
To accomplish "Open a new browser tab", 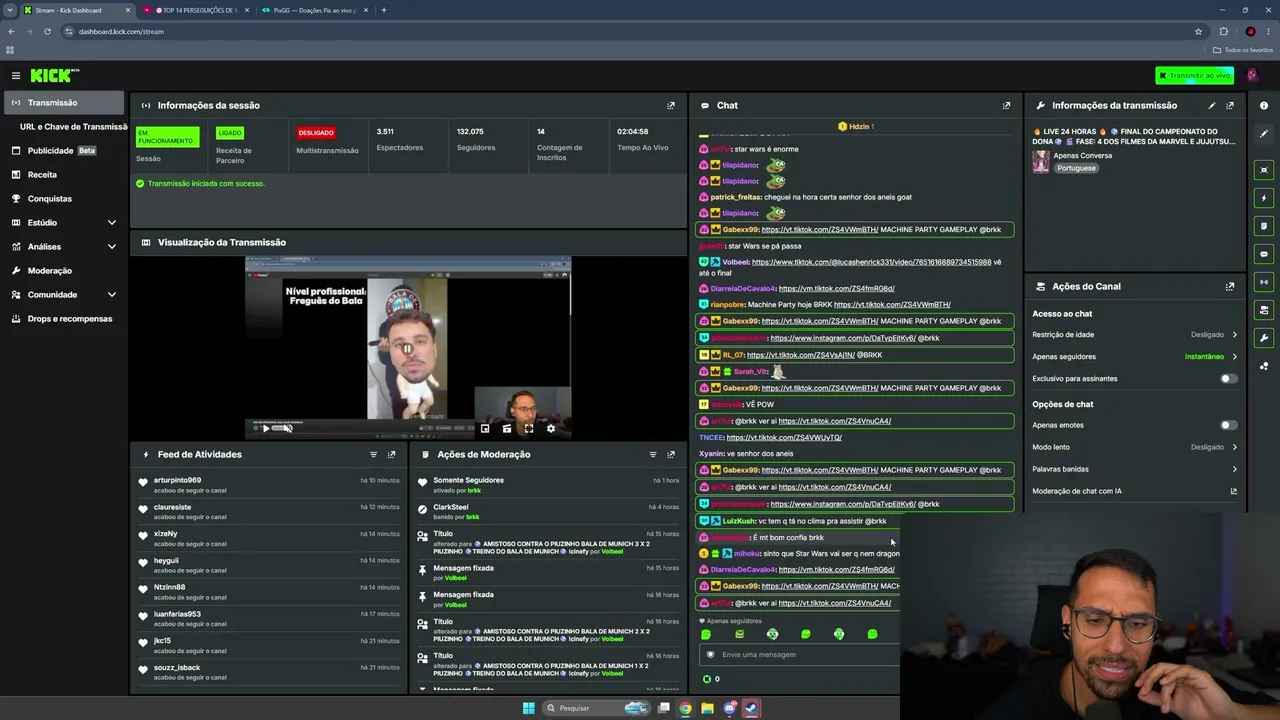I will pyautogui.click(x=384, y=10).
